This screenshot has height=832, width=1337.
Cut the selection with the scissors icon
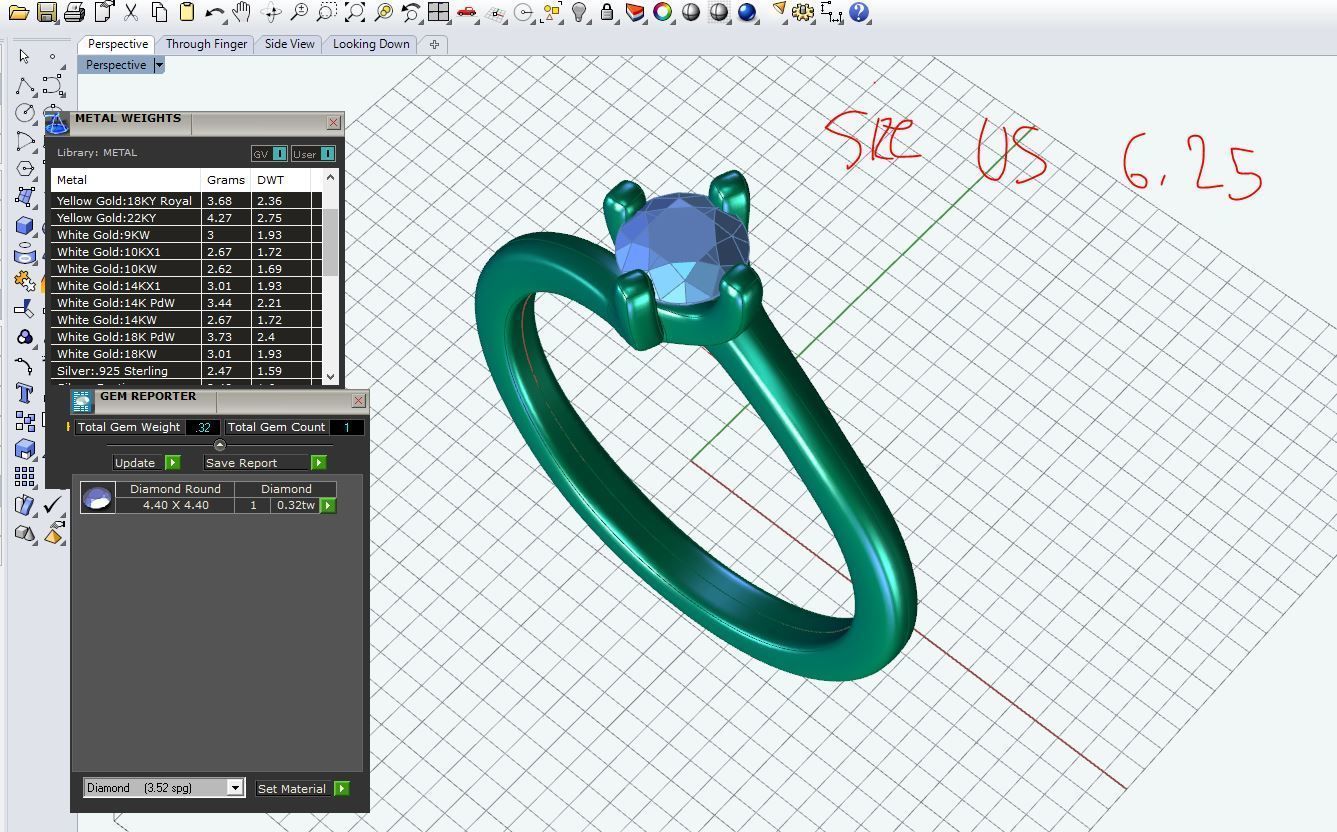[130, 13]
